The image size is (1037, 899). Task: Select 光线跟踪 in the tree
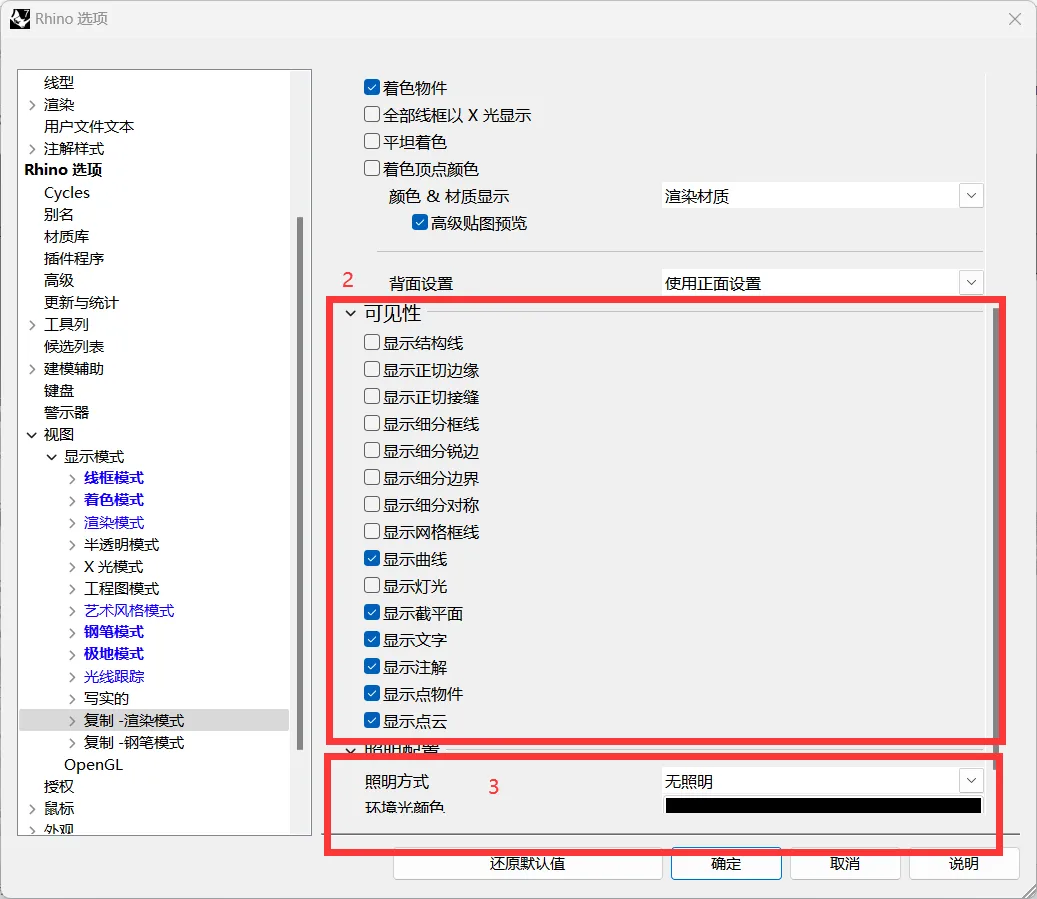pos(114,676)
